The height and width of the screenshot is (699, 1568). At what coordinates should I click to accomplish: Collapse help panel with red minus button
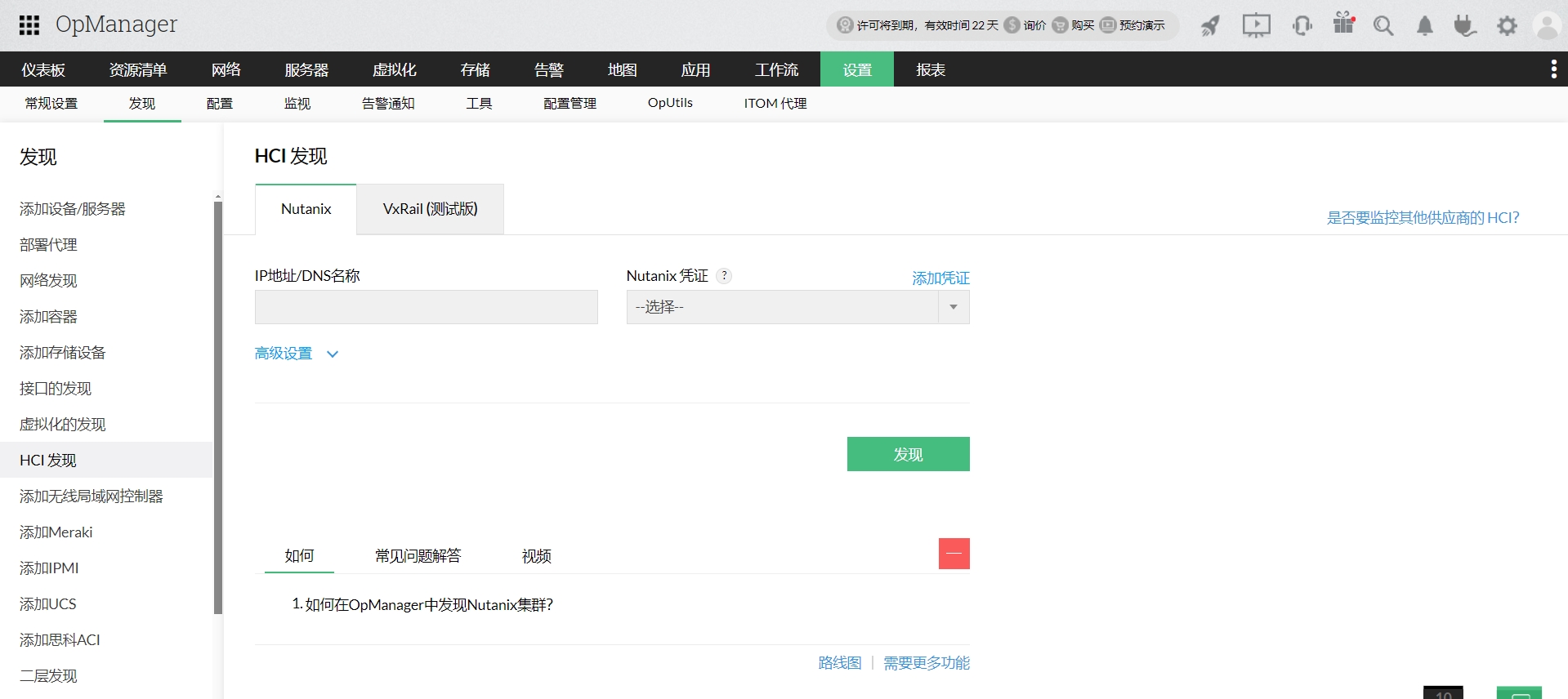pyautogui.click(x=954, y=554)
